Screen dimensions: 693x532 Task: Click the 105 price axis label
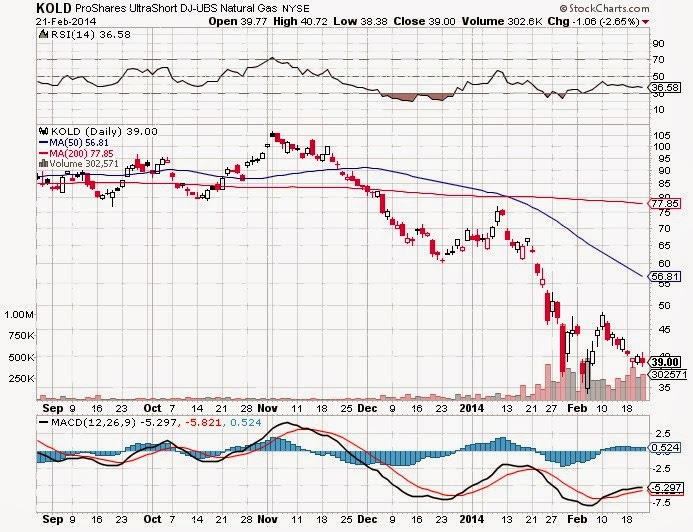coord(662,135)
